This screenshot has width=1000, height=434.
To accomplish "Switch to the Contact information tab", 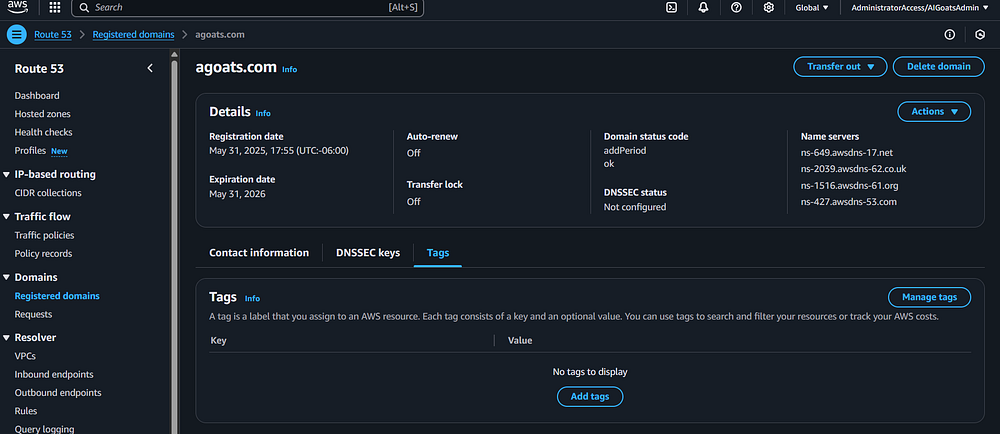I will click(259, 253).
